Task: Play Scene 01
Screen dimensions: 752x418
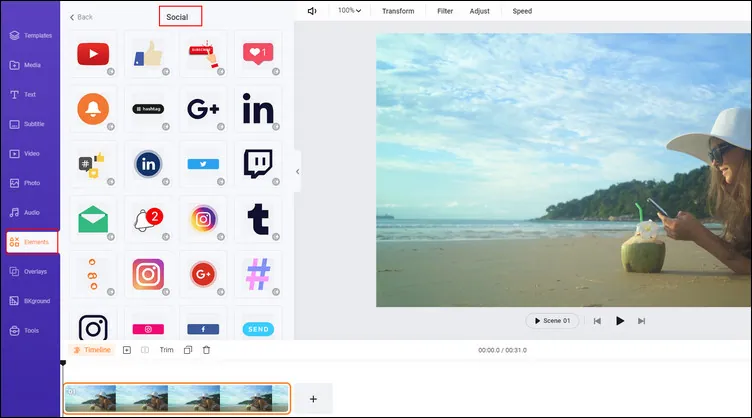Action: coord(552,321)
